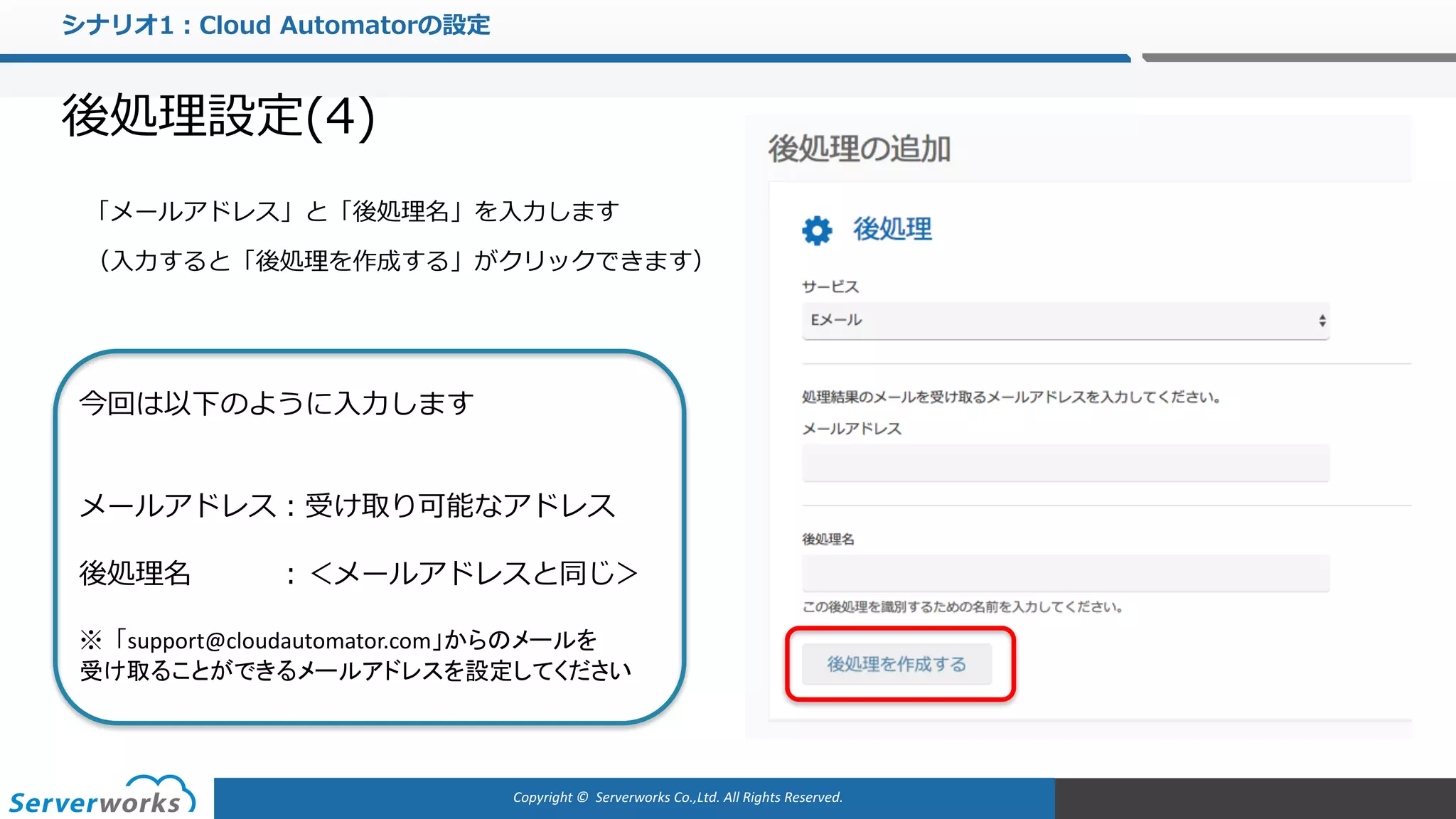The width and height of the screenshot is (1456, 819).
Task: Click the メールアドレス field label
Action: (852, 429)
